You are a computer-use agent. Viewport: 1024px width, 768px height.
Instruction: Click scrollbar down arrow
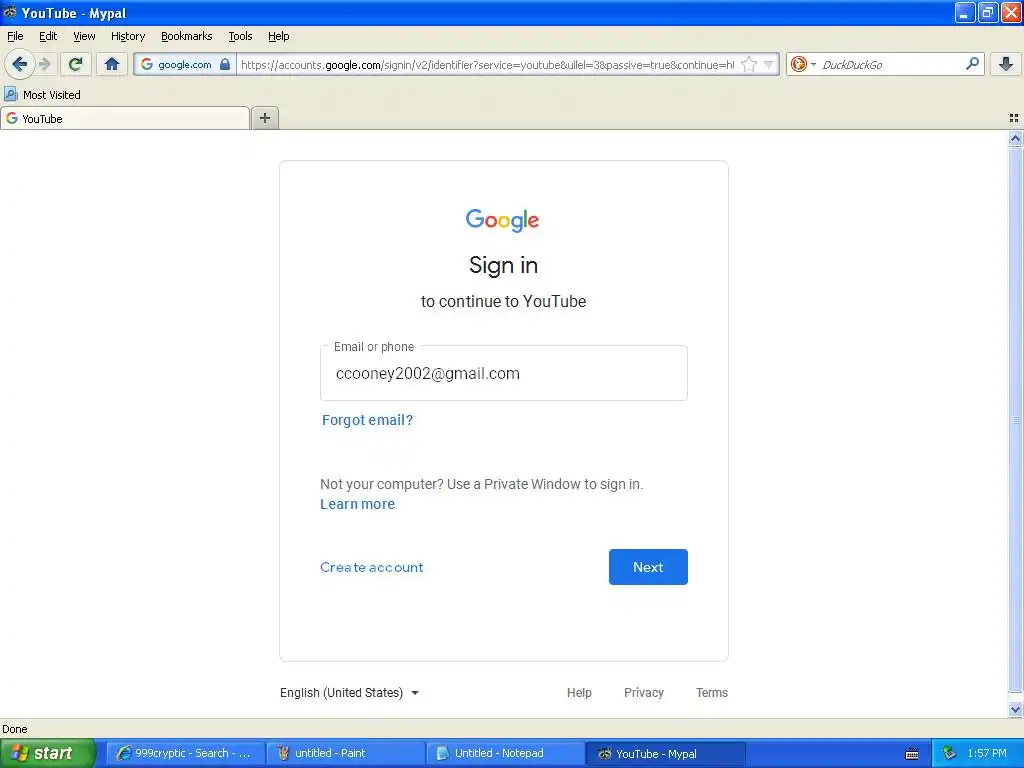pyautogui.click(x=1015, y=709)
